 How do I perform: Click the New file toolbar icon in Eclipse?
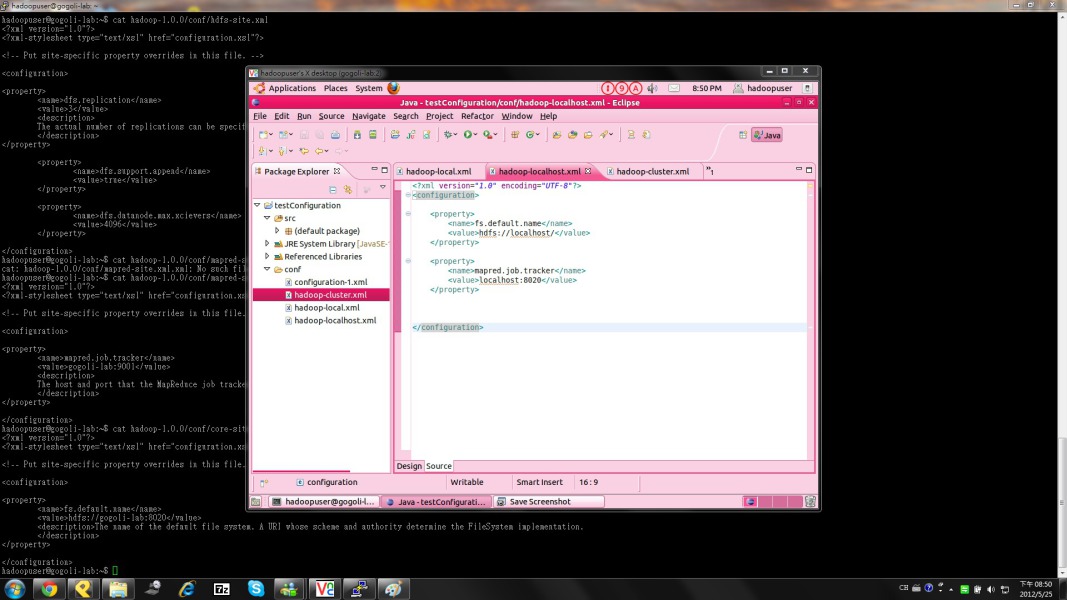[x=263, y=135]
